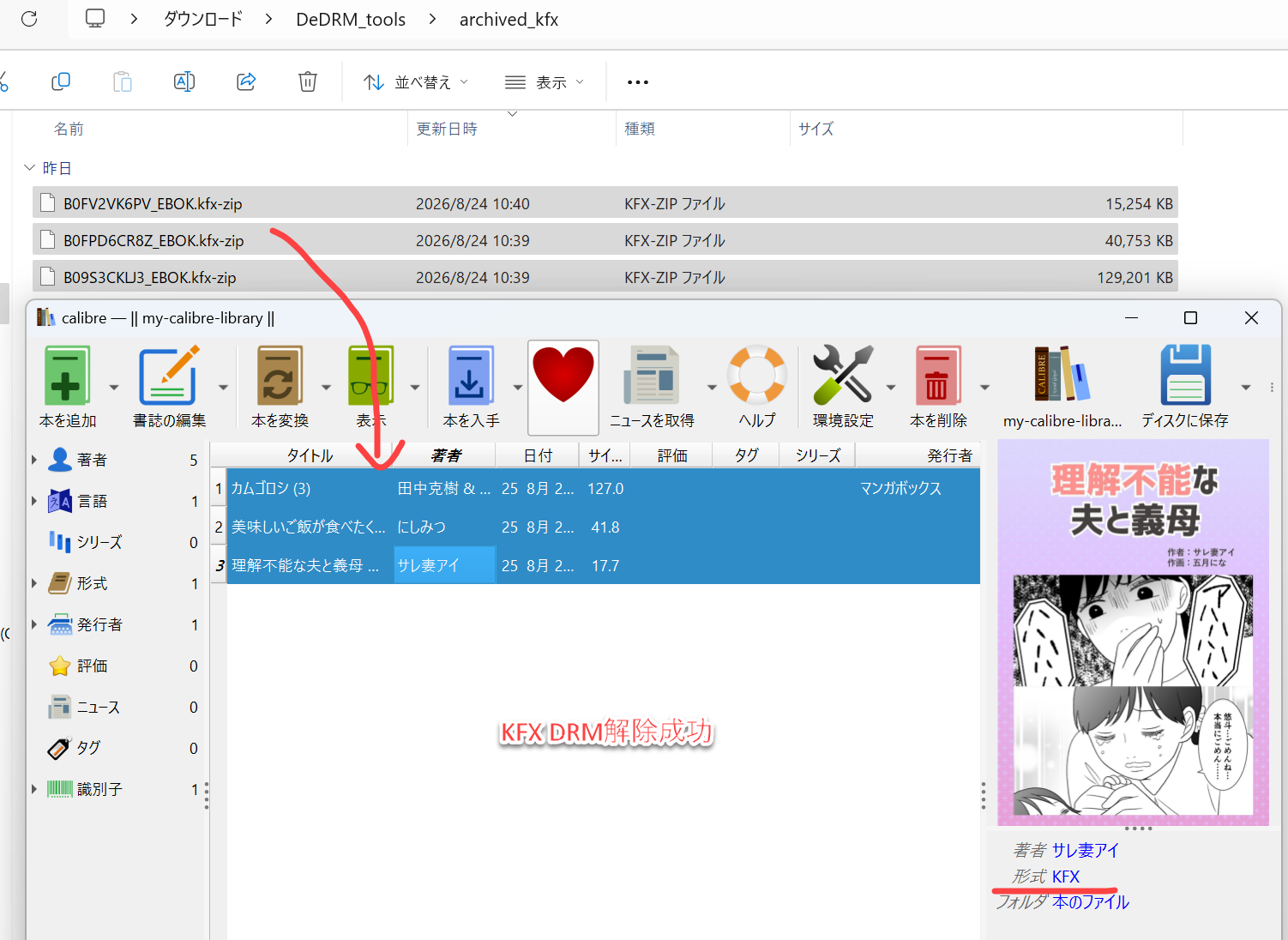The image size is (1288, 940).
Task: Navigate to ダウンロード in the address bar
Action: (203, 19)
